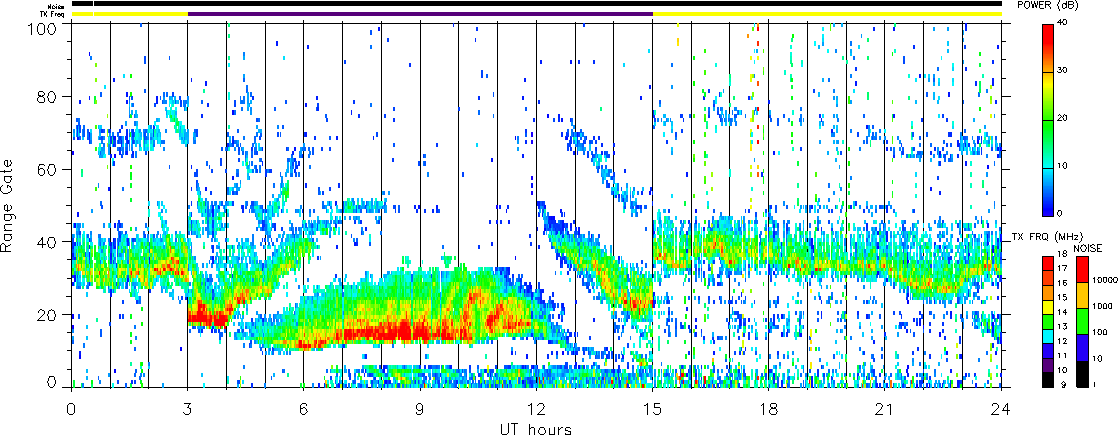Image resolution: width=1118 pixels, height=435 pixels.
Task: Click the x-axis tick label "21"
Action: (885, 410)
